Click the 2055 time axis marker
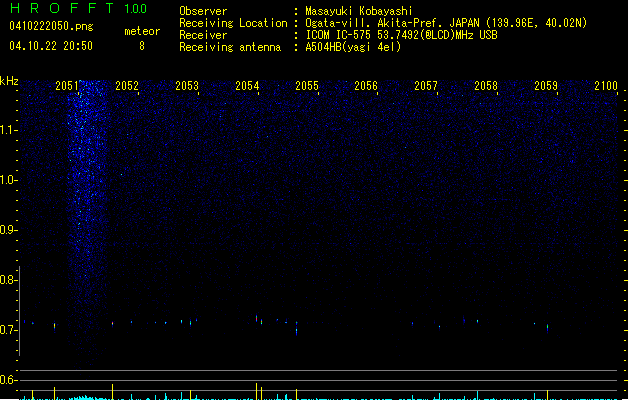The height and width of the screenshot is (400, 629). 307,86
